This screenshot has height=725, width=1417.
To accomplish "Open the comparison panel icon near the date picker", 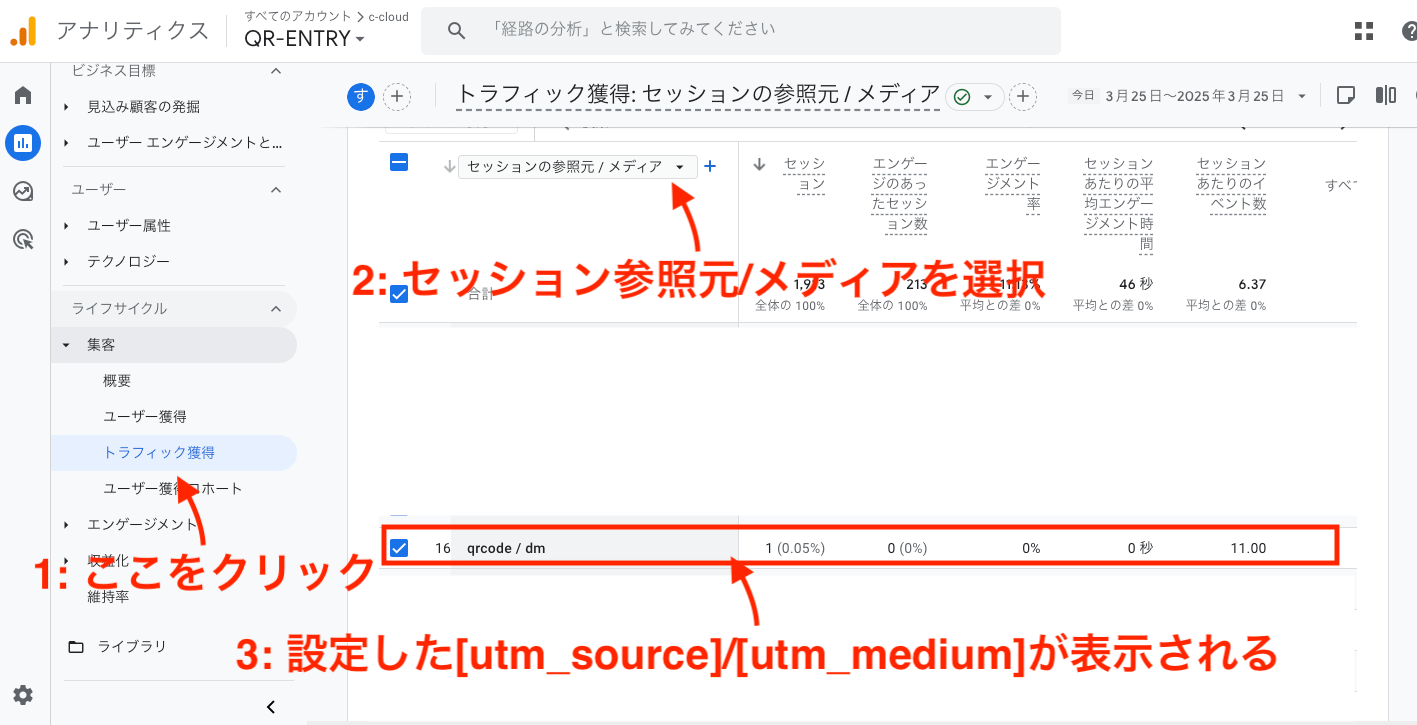I will point(1386,94).
